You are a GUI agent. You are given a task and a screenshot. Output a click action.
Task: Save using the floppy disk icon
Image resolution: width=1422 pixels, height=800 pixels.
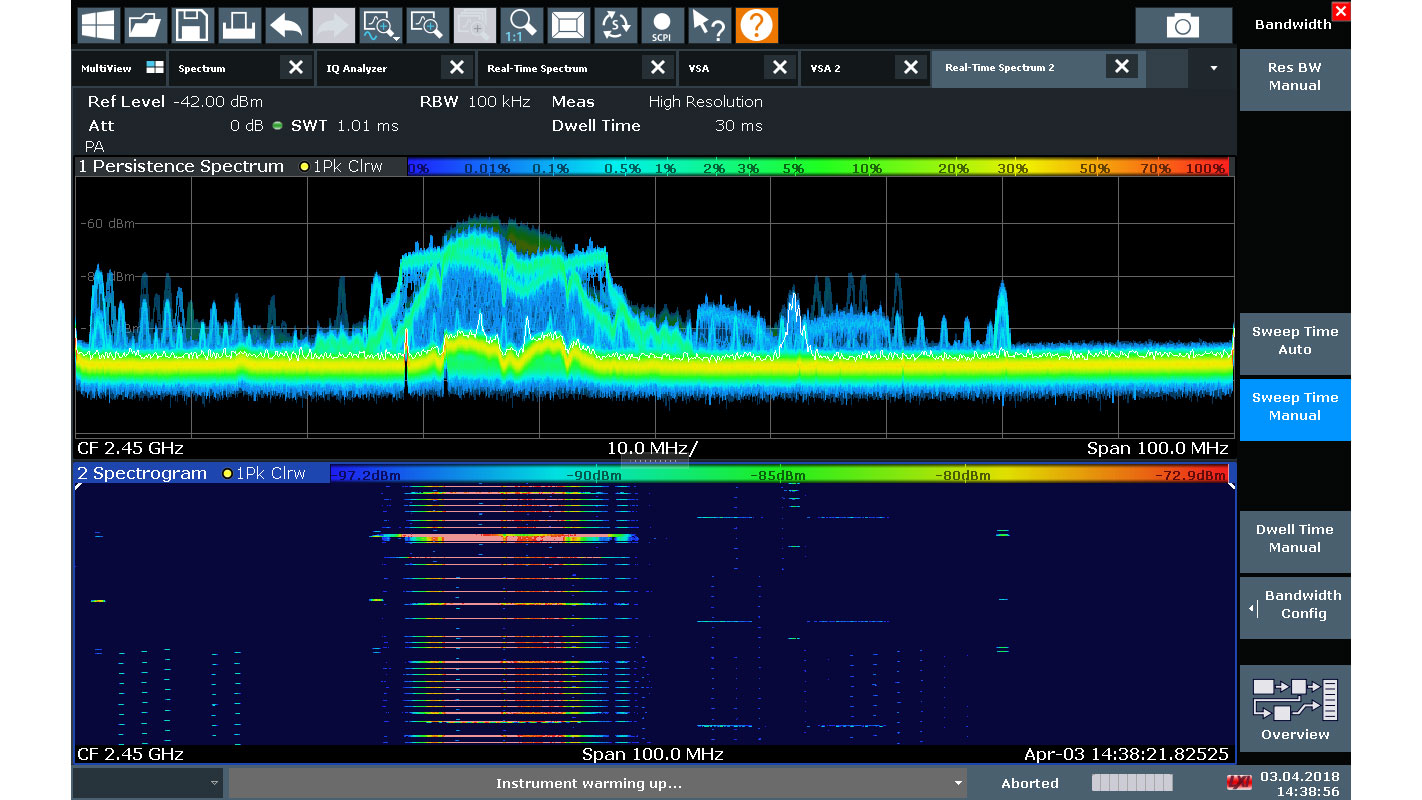pyautogui.click(x=193, y=25)
